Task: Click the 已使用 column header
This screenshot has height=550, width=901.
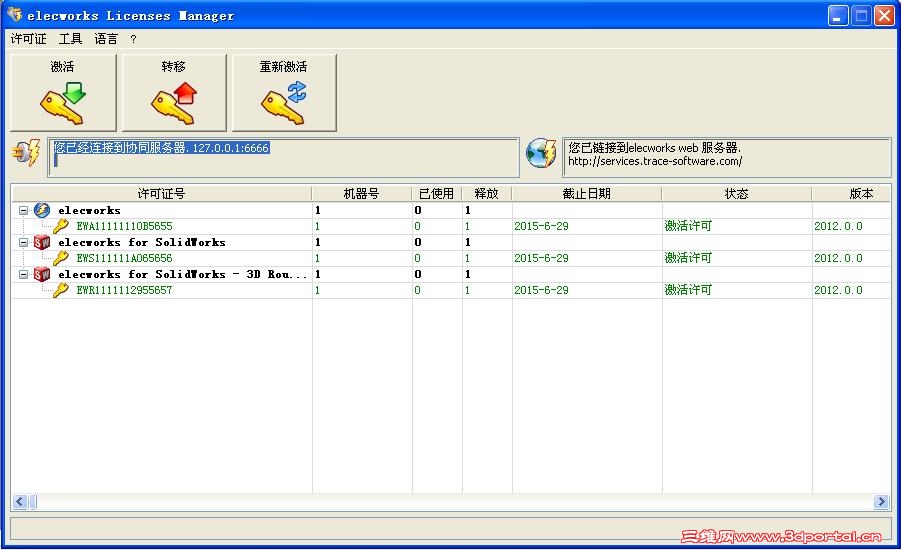Action: [x=437, y=194]
